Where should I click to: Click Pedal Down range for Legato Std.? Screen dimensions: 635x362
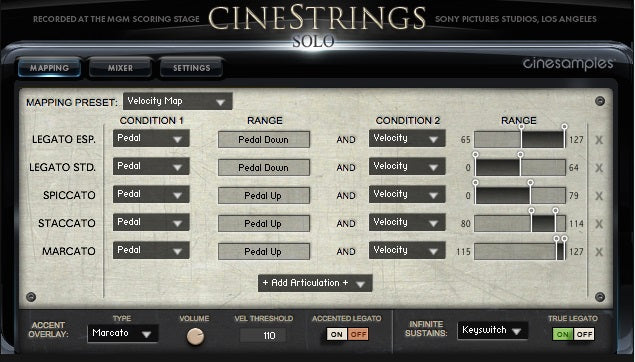click(264, 168)
